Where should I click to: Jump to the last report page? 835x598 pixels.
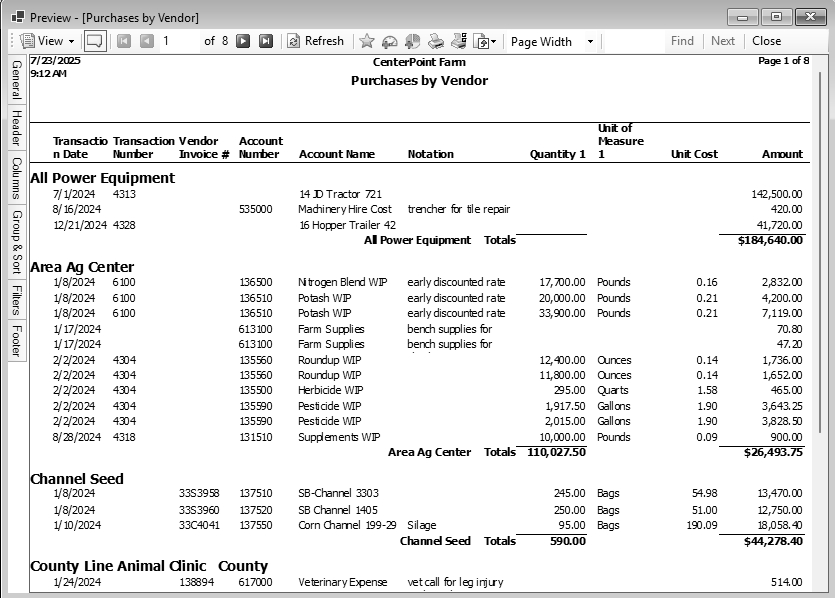coord(265,41)
